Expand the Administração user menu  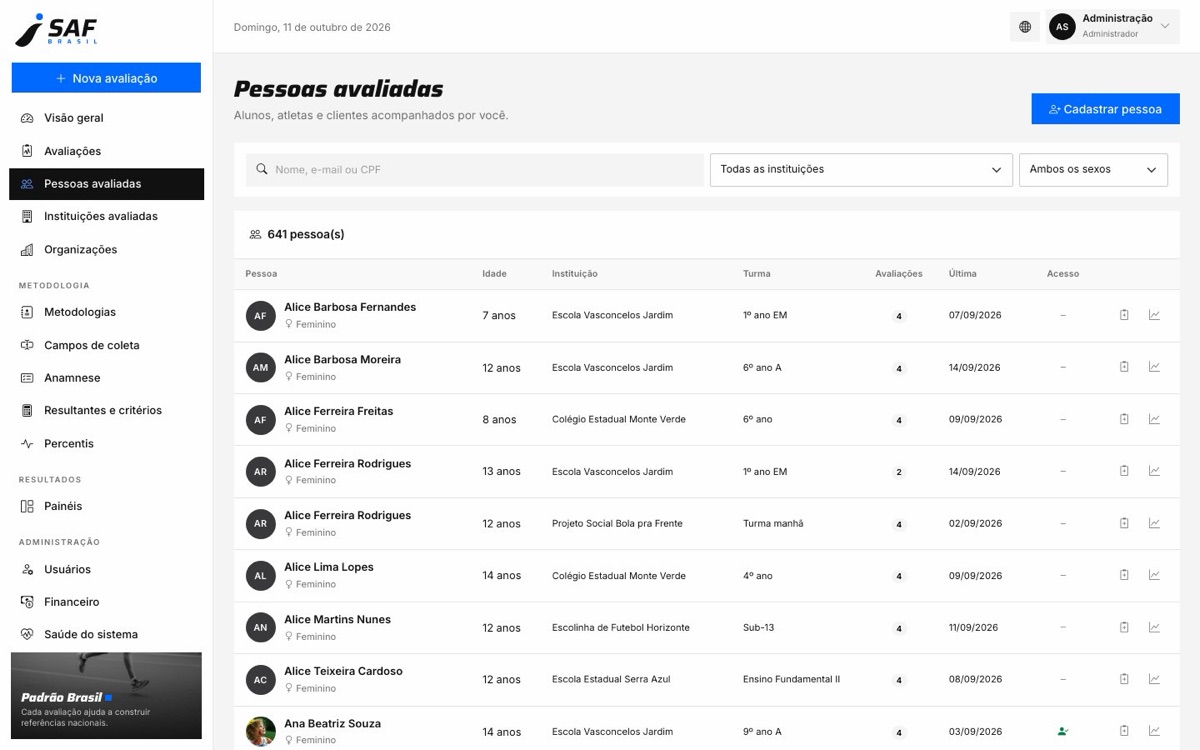[1113, 27]
